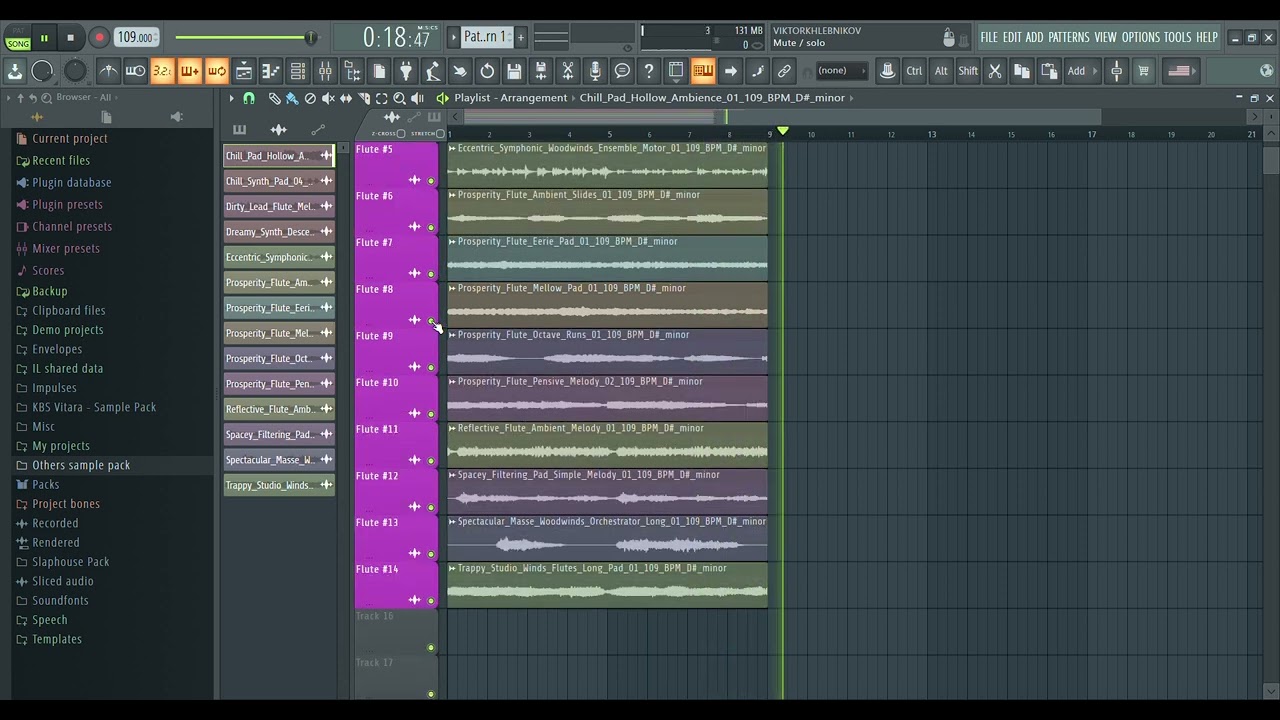Toggle mute on Flute #10 track
Screen dimensions: 1280x720
[431, 414]
